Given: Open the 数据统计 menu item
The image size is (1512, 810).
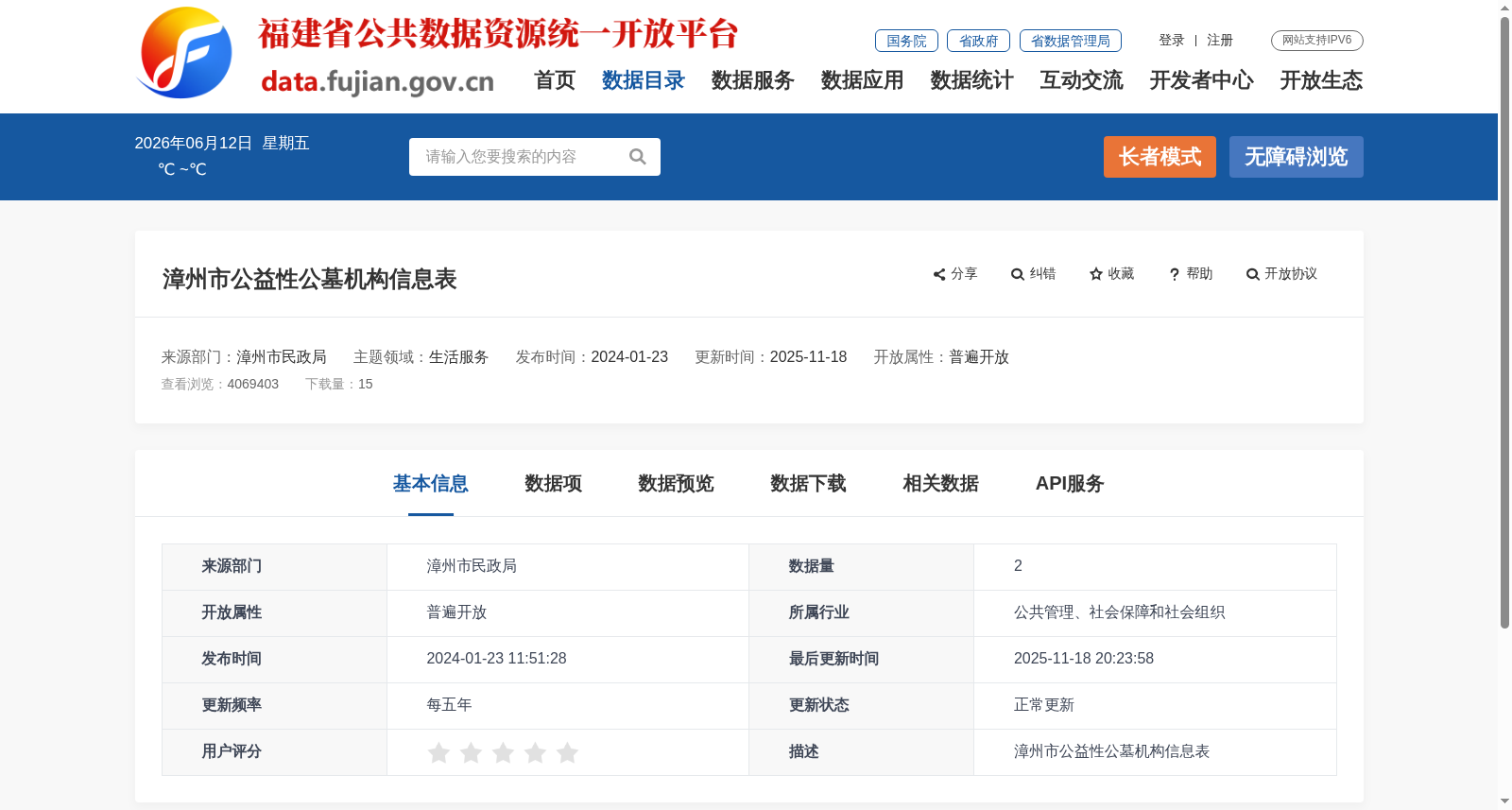Looking at the screenshot, I should (x=972, y=80).
